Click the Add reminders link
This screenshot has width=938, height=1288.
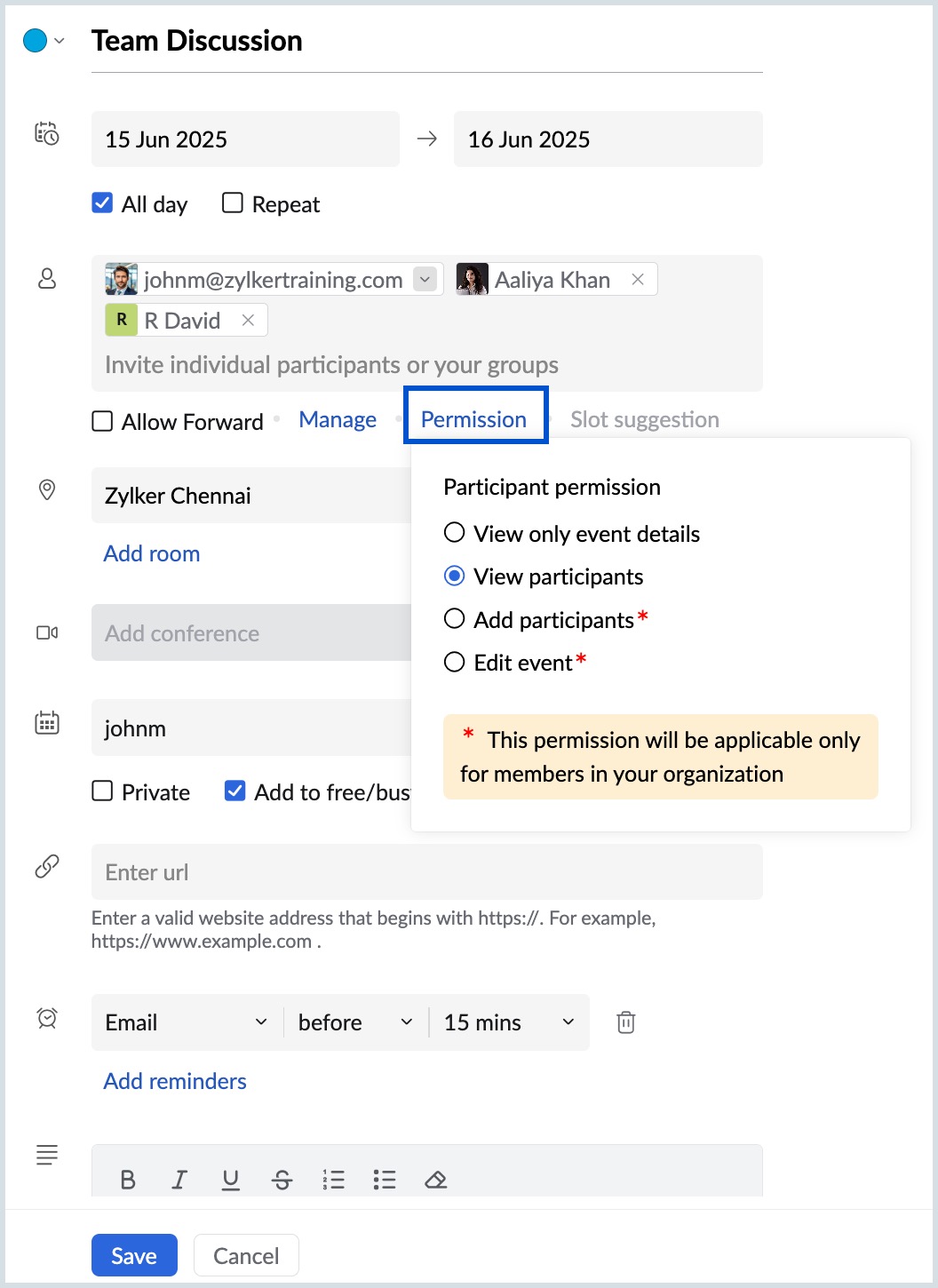[x=175, y=1081]
